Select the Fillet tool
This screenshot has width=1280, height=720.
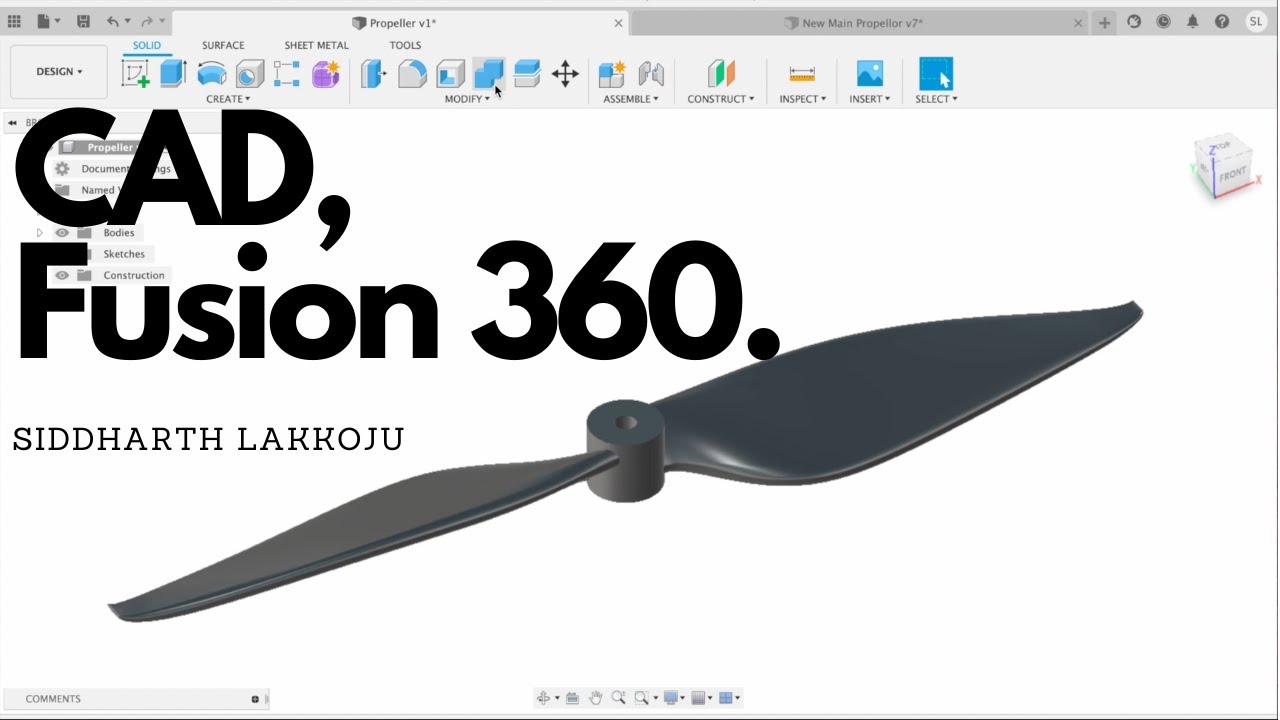(412, 73)
